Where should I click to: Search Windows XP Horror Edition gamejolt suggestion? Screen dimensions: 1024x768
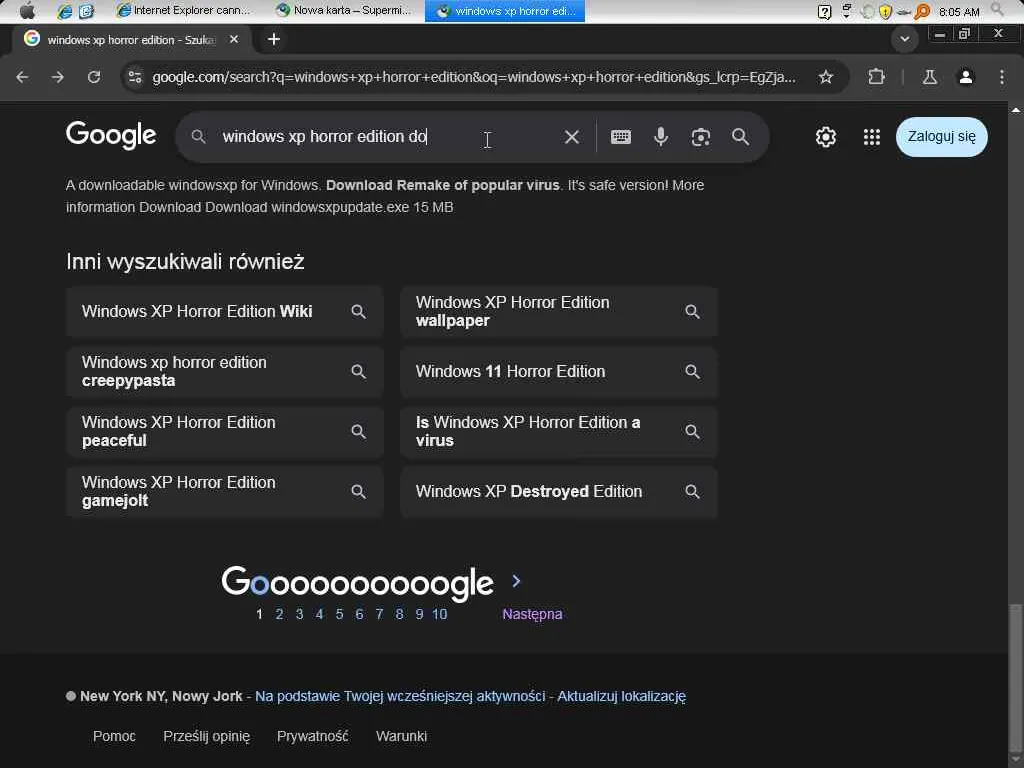225,492
